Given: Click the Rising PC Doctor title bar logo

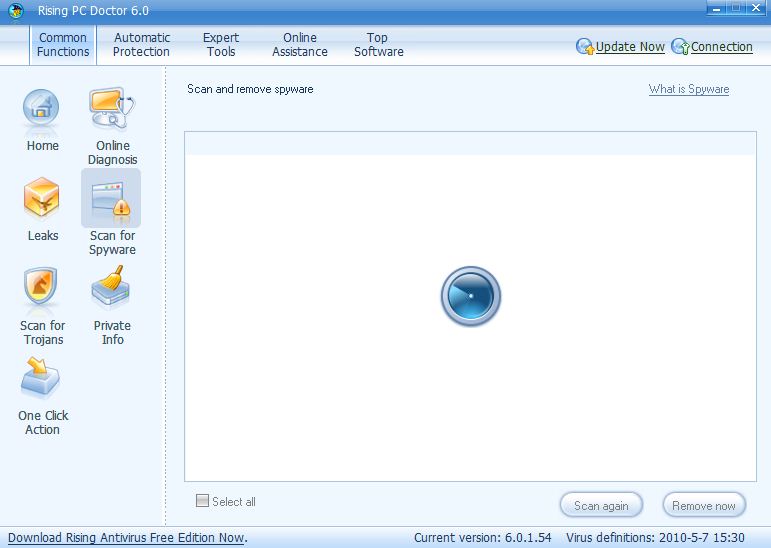Looking at the screenshot, I should [16, 10].
